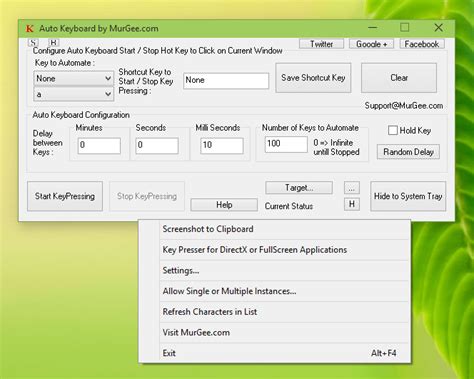Click the small H button
This screenshot has height=379, width=474.
coord(352,204)
